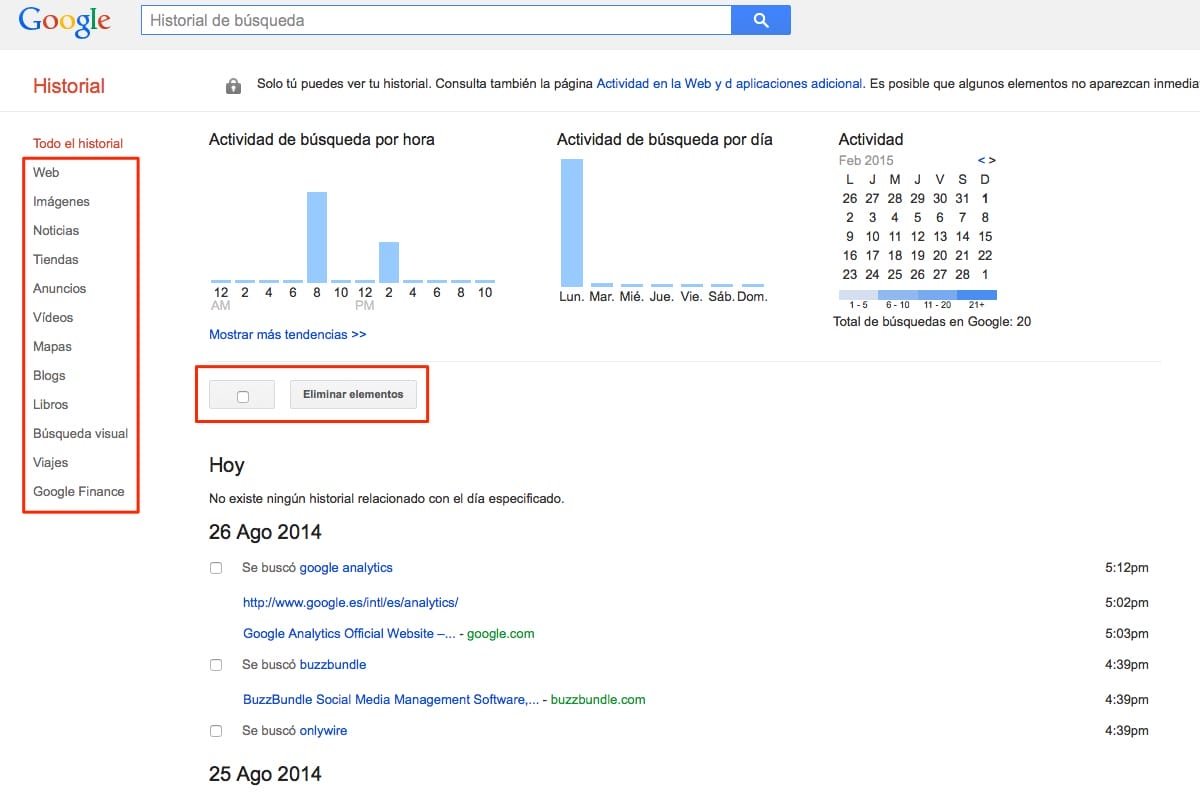This screenshot has width=1200, height=800.
Task: Click the Monday daily activity bar
Action: 571,222
